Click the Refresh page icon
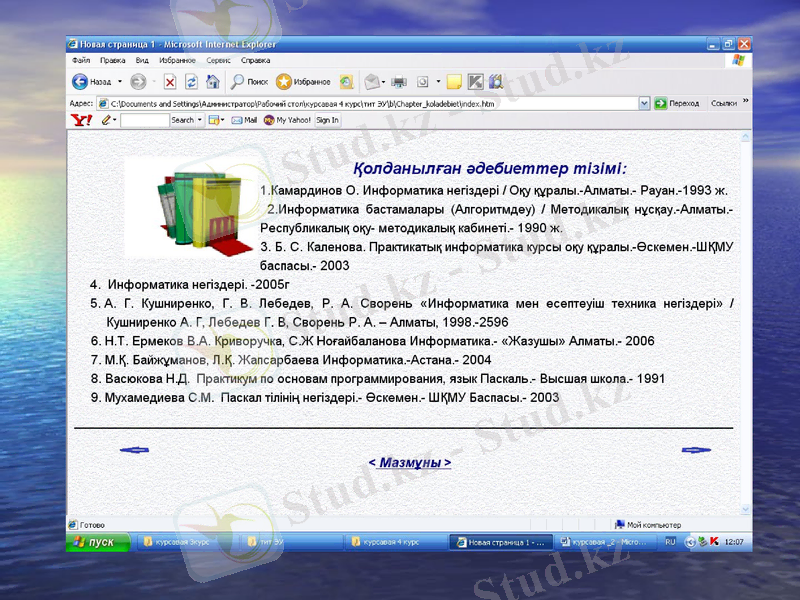The image size is (800, 600). 190,82
